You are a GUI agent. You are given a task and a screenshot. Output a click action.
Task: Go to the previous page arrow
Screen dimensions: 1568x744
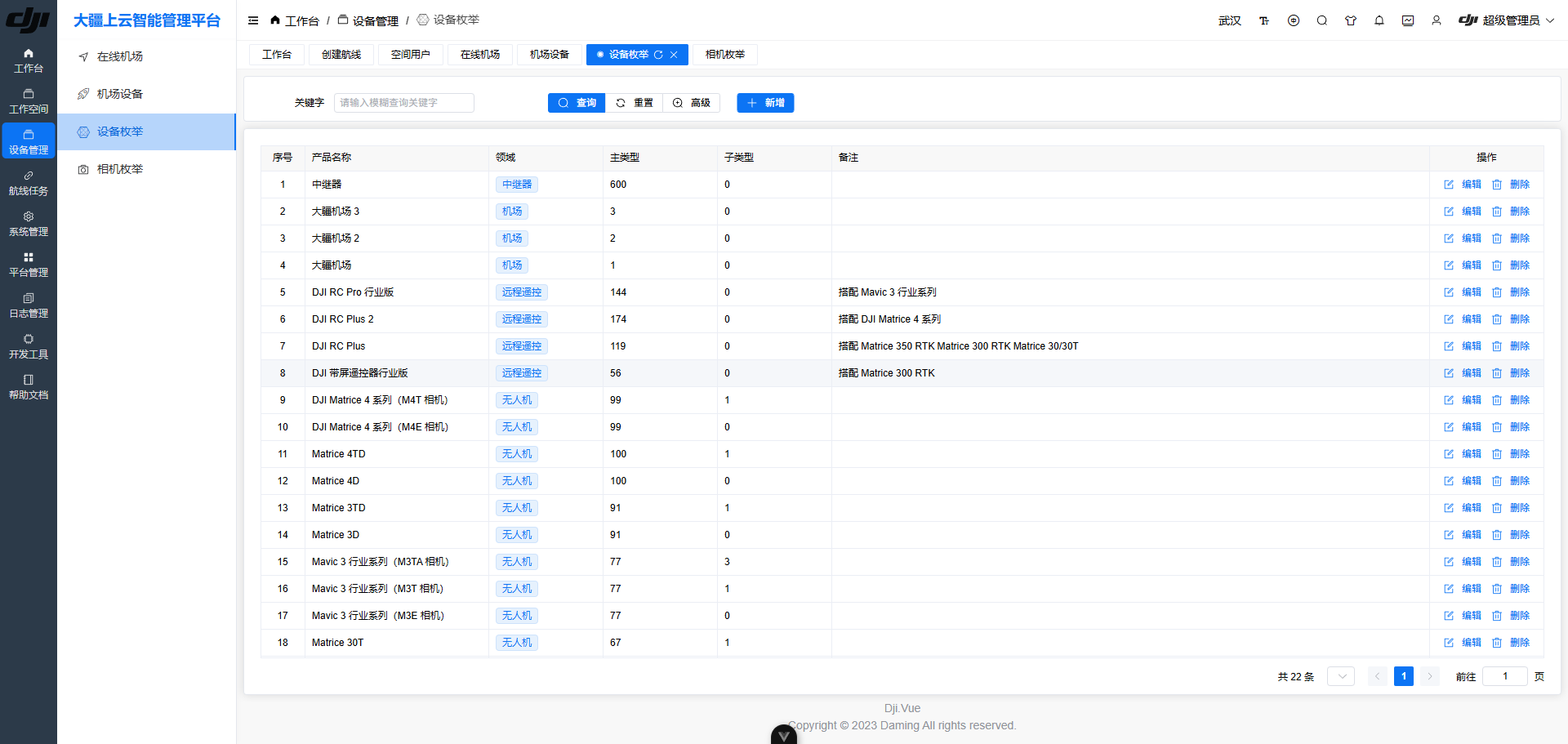coord(1378,676)
